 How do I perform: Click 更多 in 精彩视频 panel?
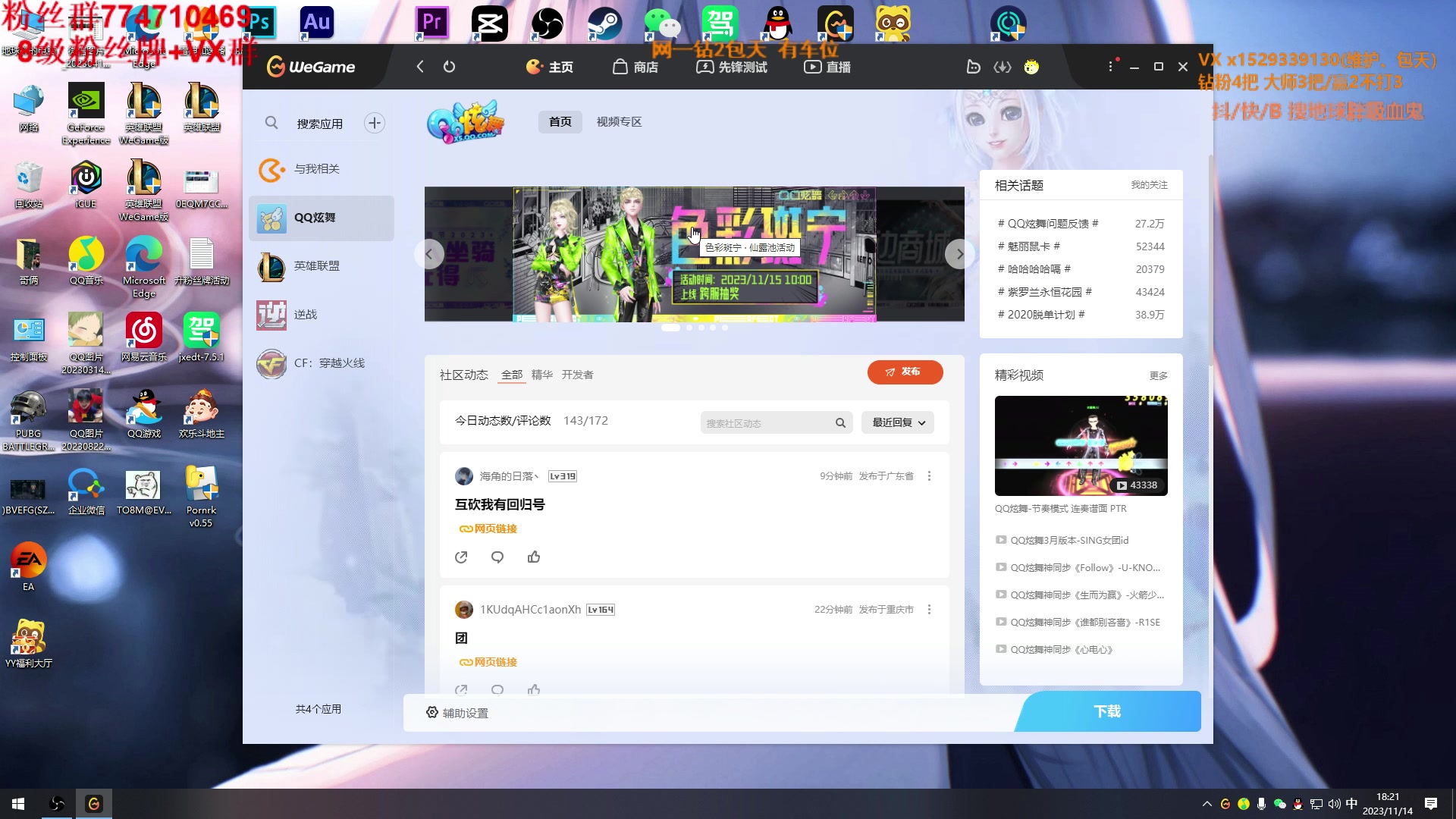[x=1158, y=375]
